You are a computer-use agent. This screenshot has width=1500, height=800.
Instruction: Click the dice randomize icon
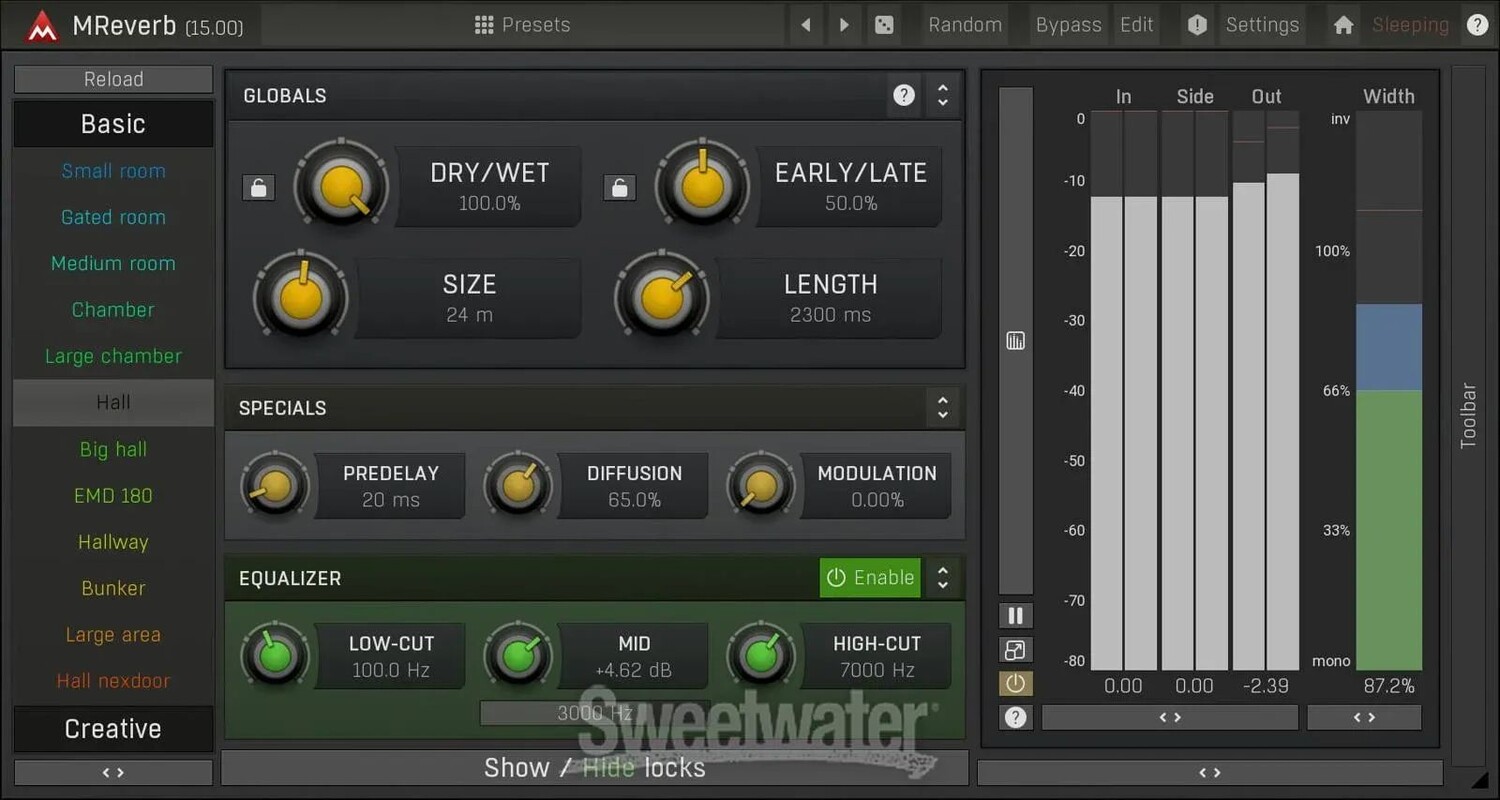884,25
